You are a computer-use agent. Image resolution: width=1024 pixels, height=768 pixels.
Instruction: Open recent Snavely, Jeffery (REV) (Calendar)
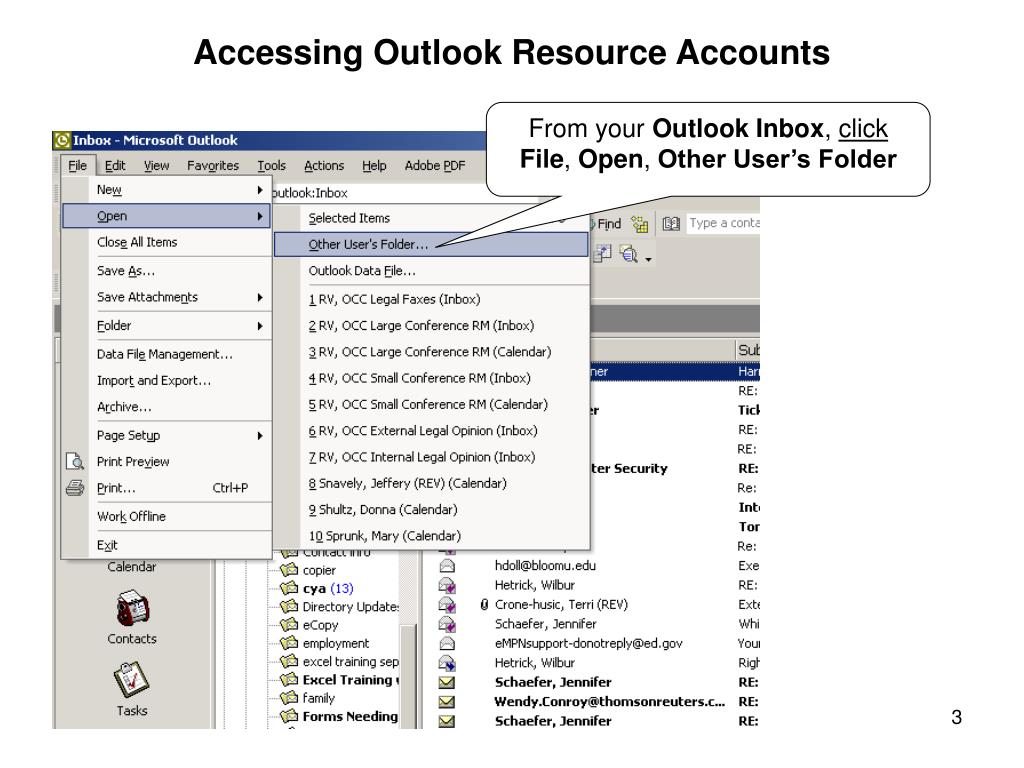(431, 483)
